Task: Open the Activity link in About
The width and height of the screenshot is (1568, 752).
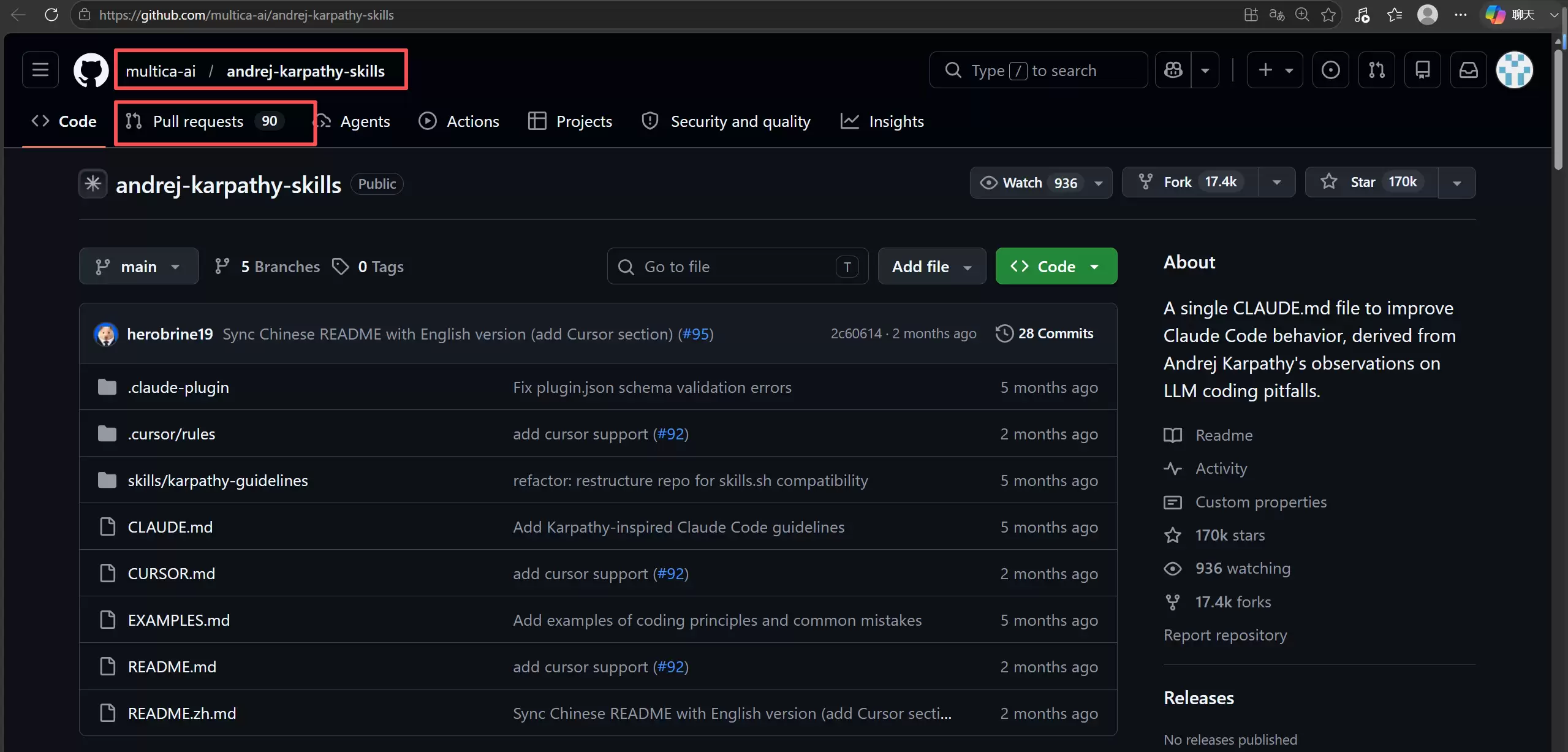Action: (x=1206, y=468)
